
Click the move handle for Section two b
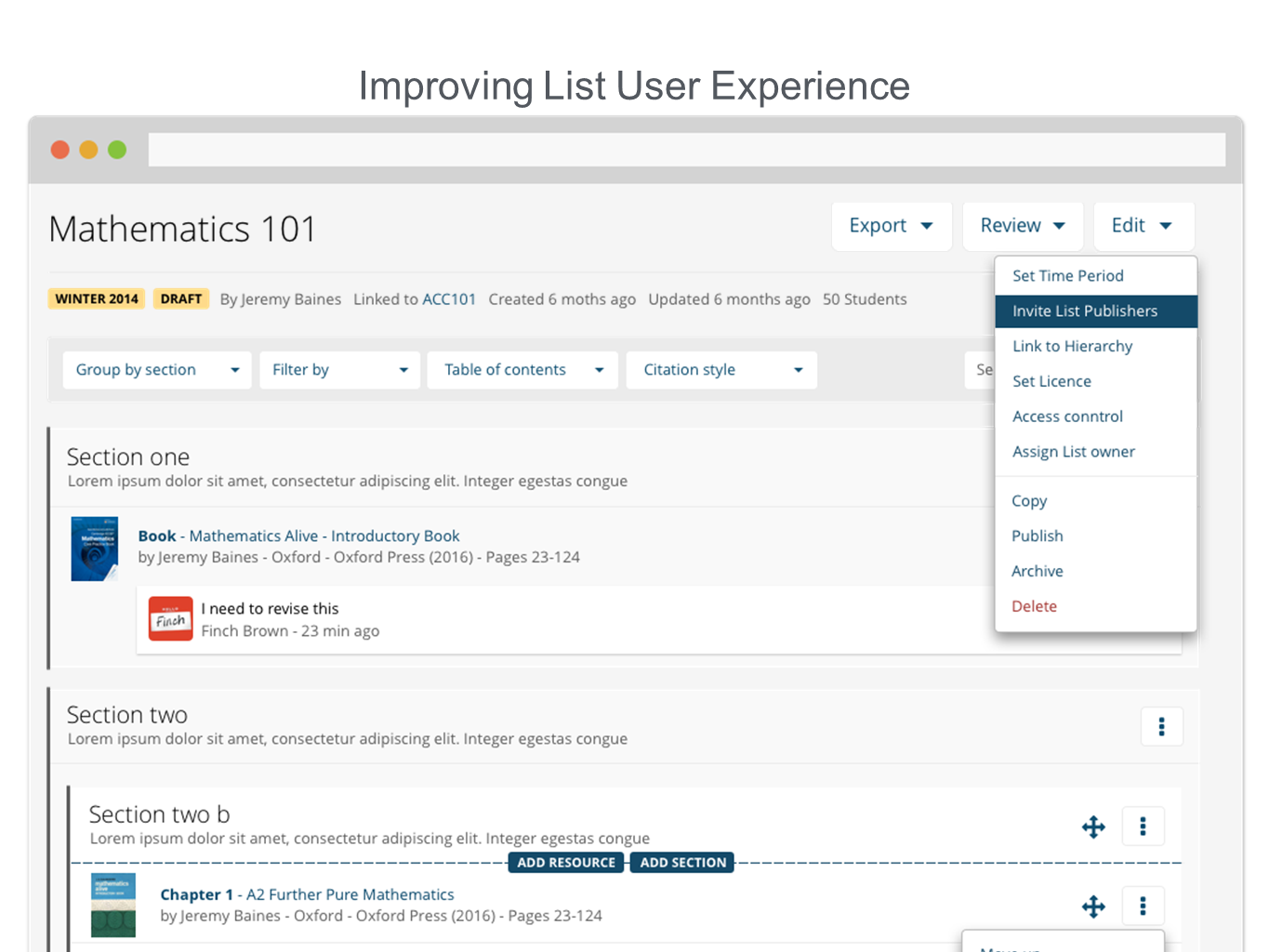tap(1093, 826)
